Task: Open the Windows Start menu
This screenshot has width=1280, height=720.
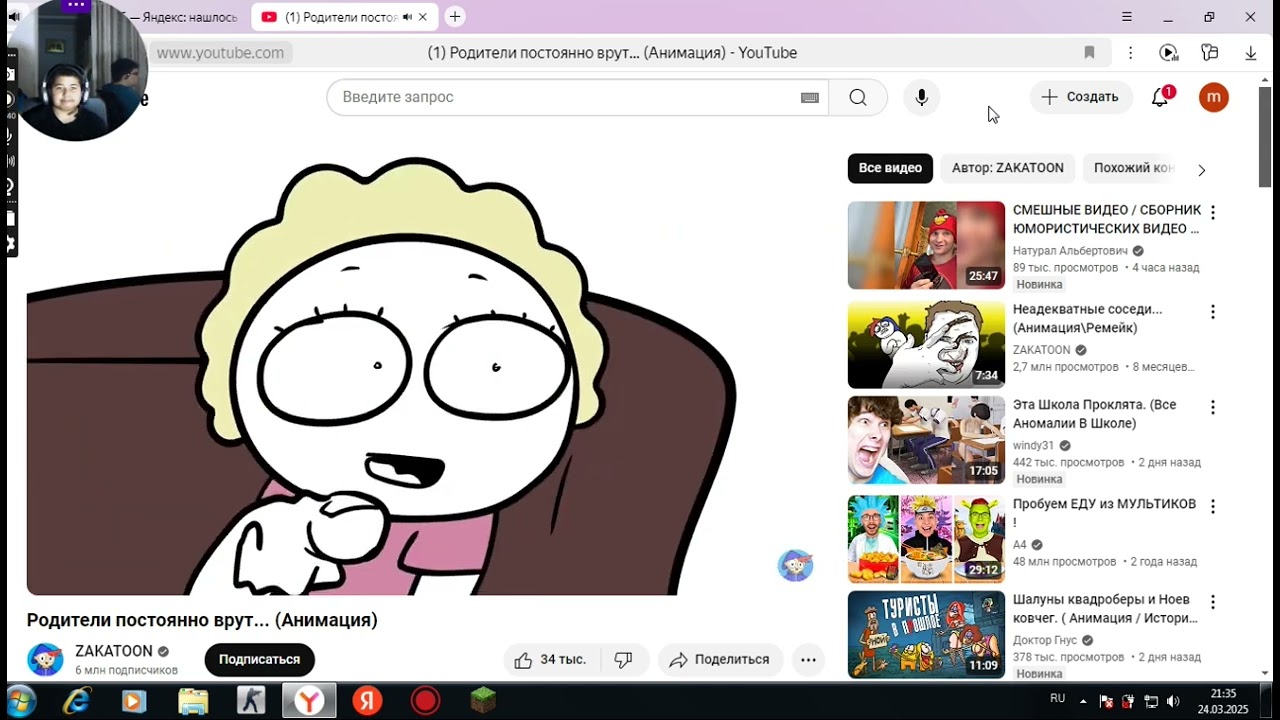Action: pyautogui.click(x=20, y=701)
